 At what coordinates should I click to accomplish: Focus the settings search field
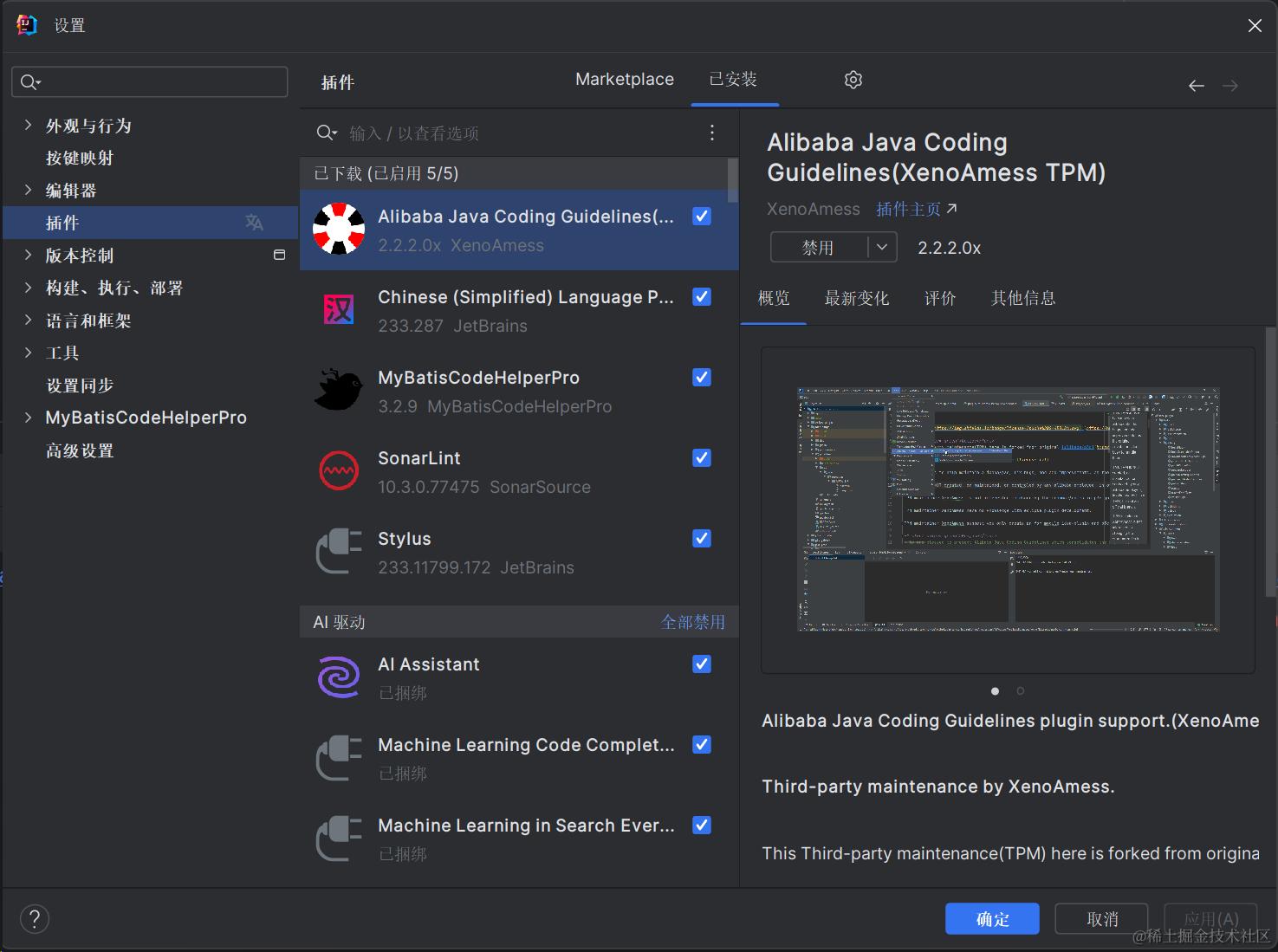point(150,82)
